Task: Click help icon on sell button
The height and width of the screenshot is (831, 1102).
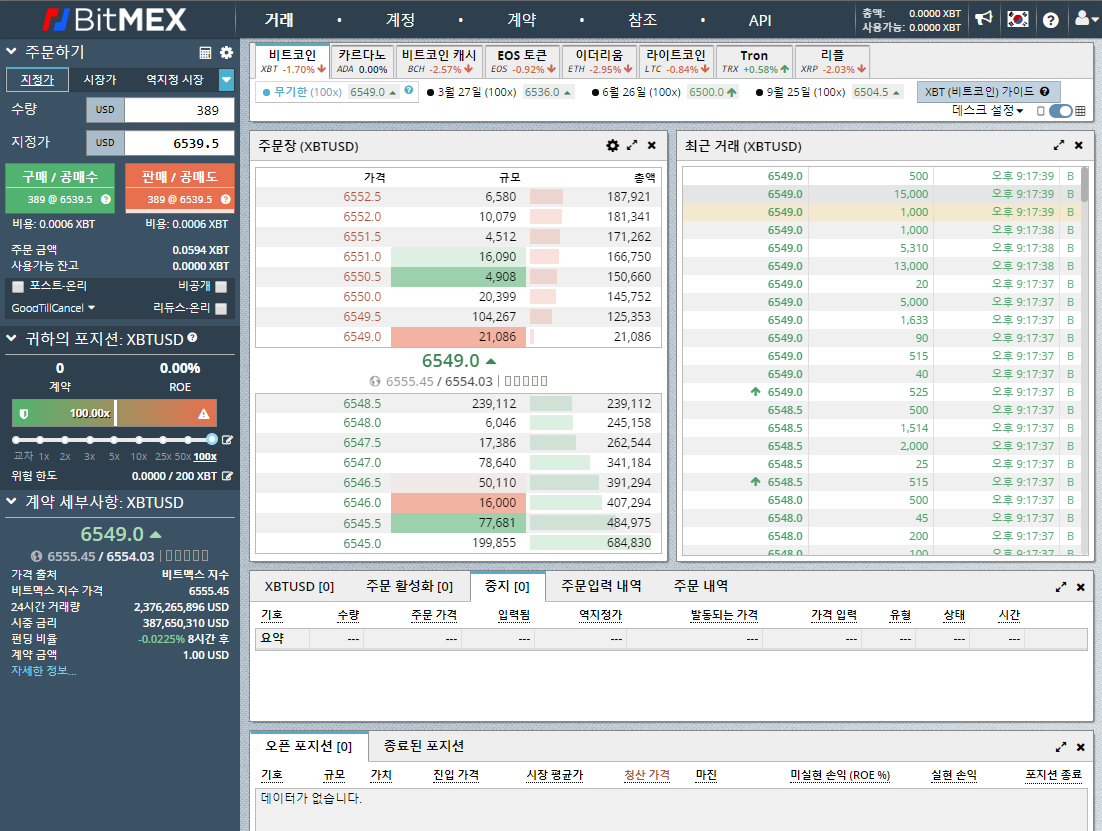Action: point(226,199)
